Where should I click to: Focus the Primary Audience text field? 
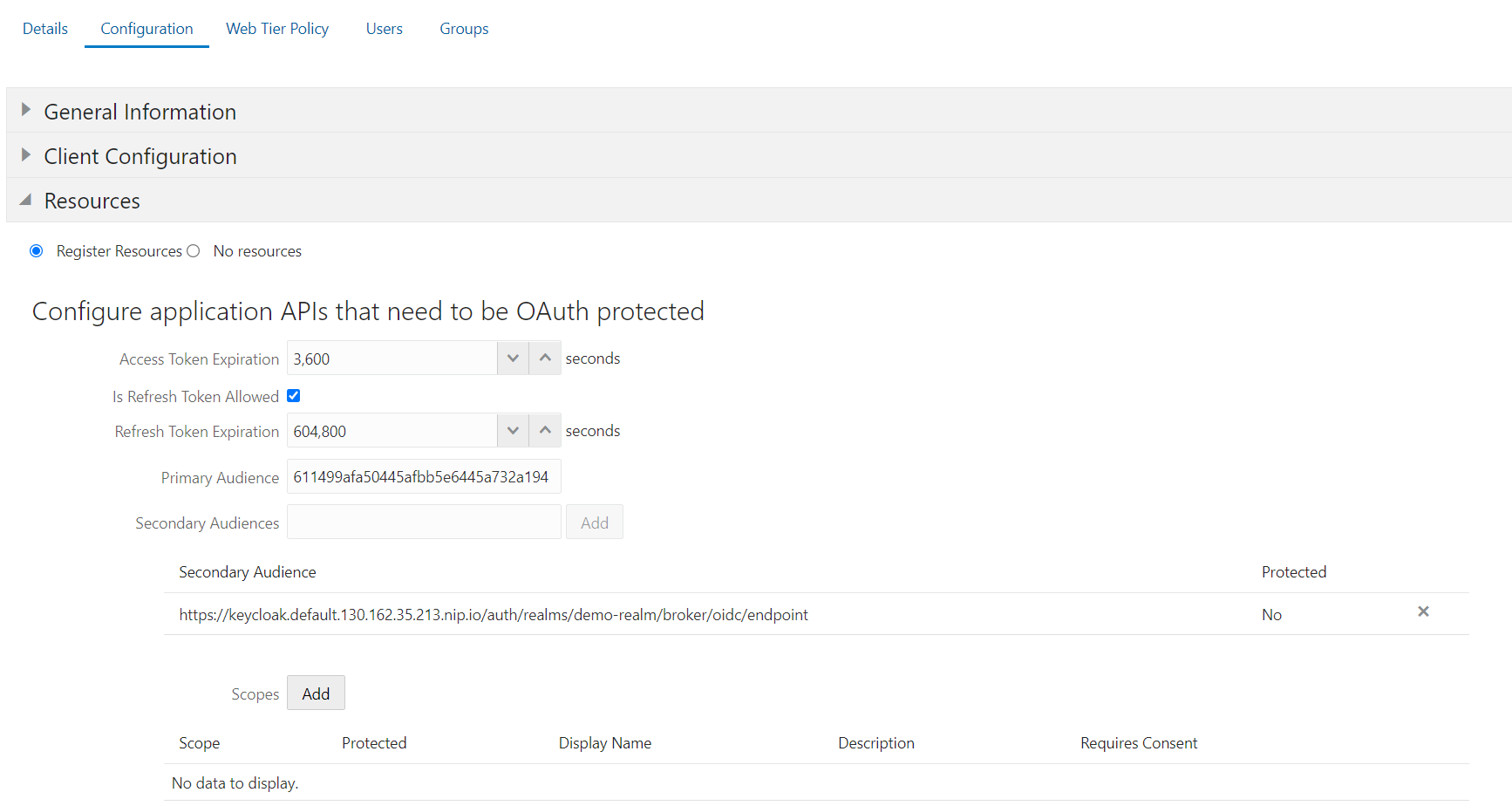click(424, 477)
